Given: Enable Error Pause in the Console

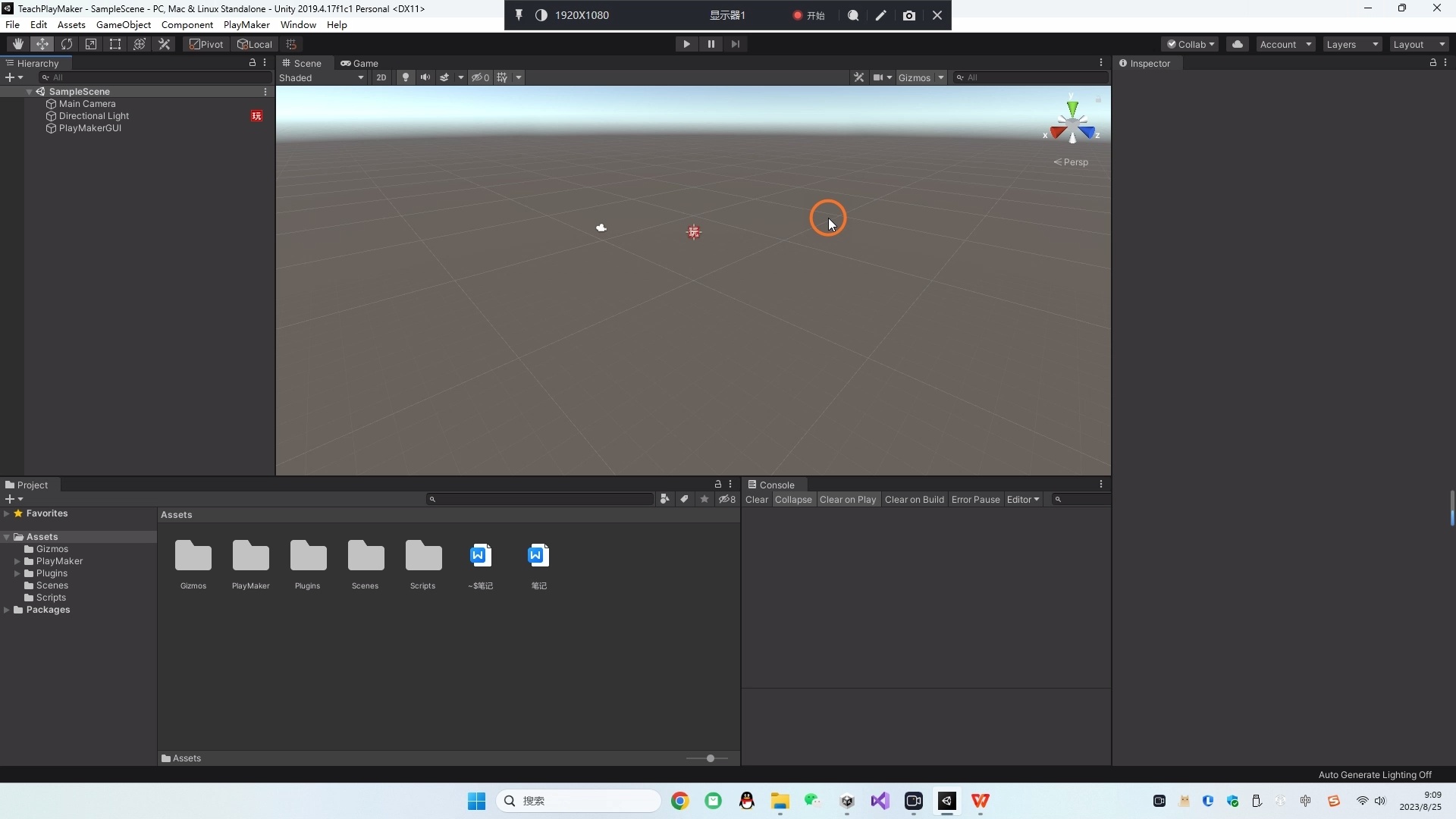Looking at the screenshot, I should [976, 499].
